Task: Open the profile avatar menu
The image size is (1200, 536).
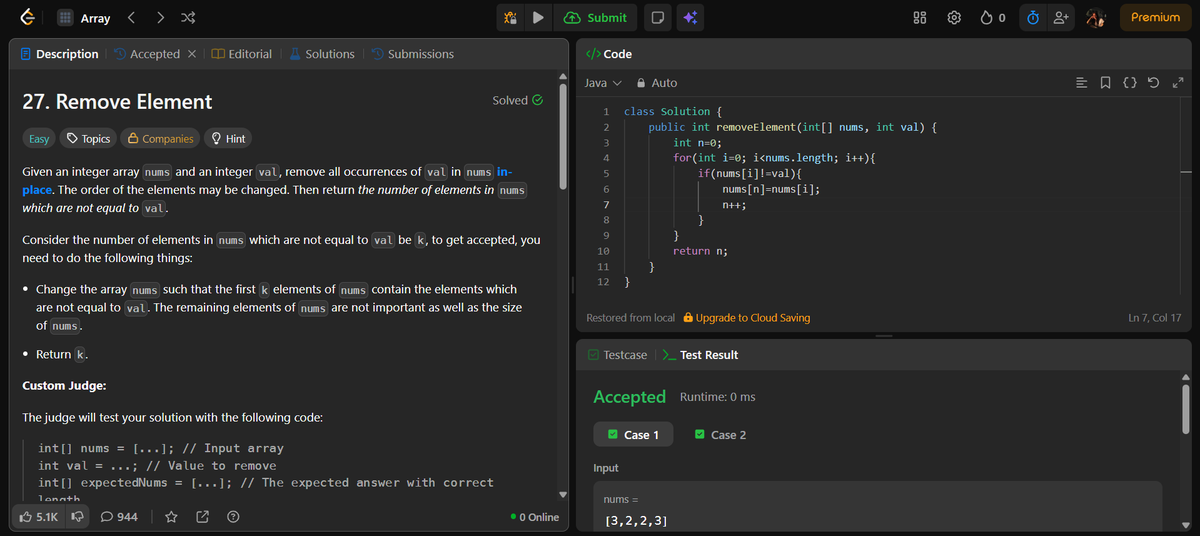Action: (1097, 18)
